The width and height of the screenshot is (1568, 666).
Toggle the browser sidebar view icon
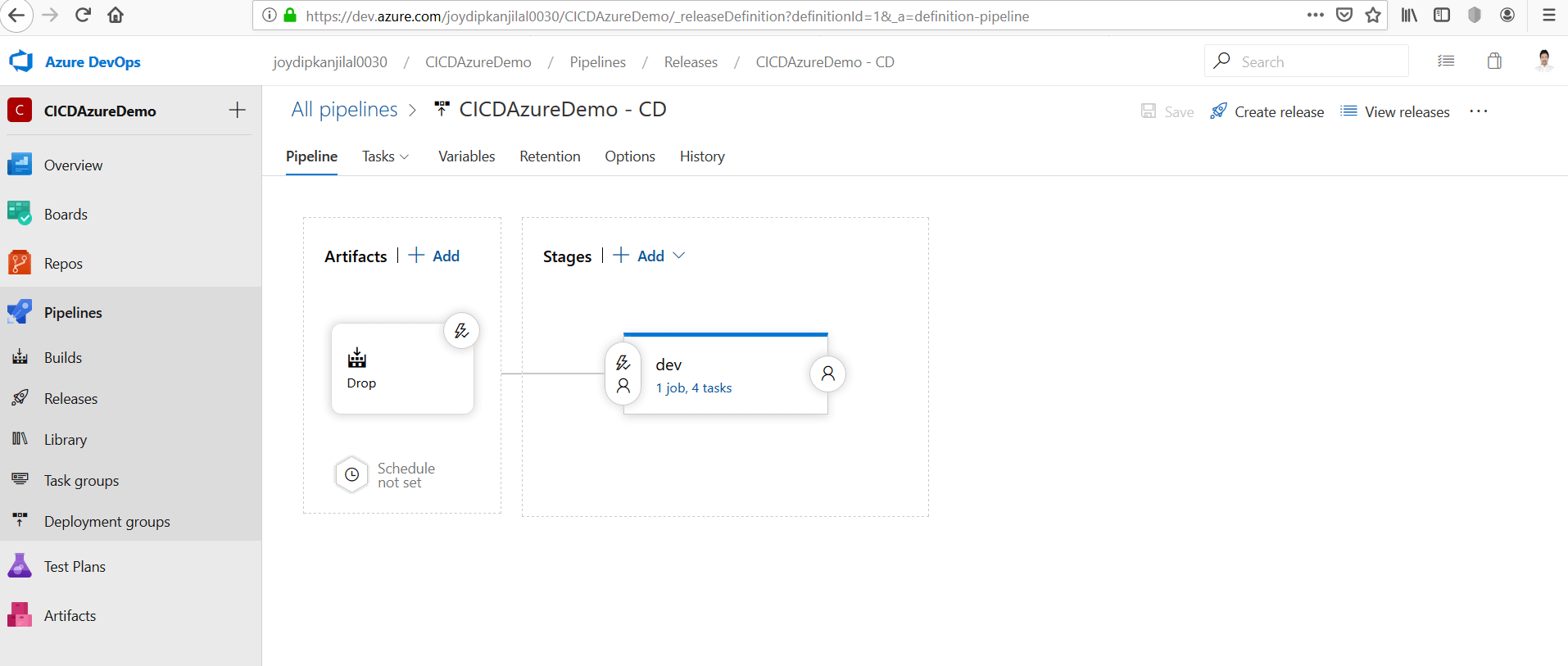(1442, 15)
